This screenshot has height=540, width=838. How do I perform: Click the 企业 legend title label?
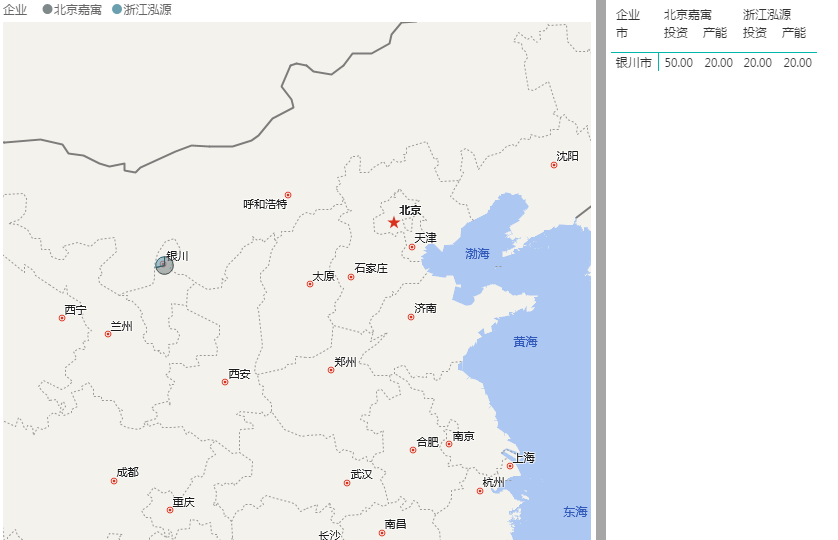click(15, 9)
